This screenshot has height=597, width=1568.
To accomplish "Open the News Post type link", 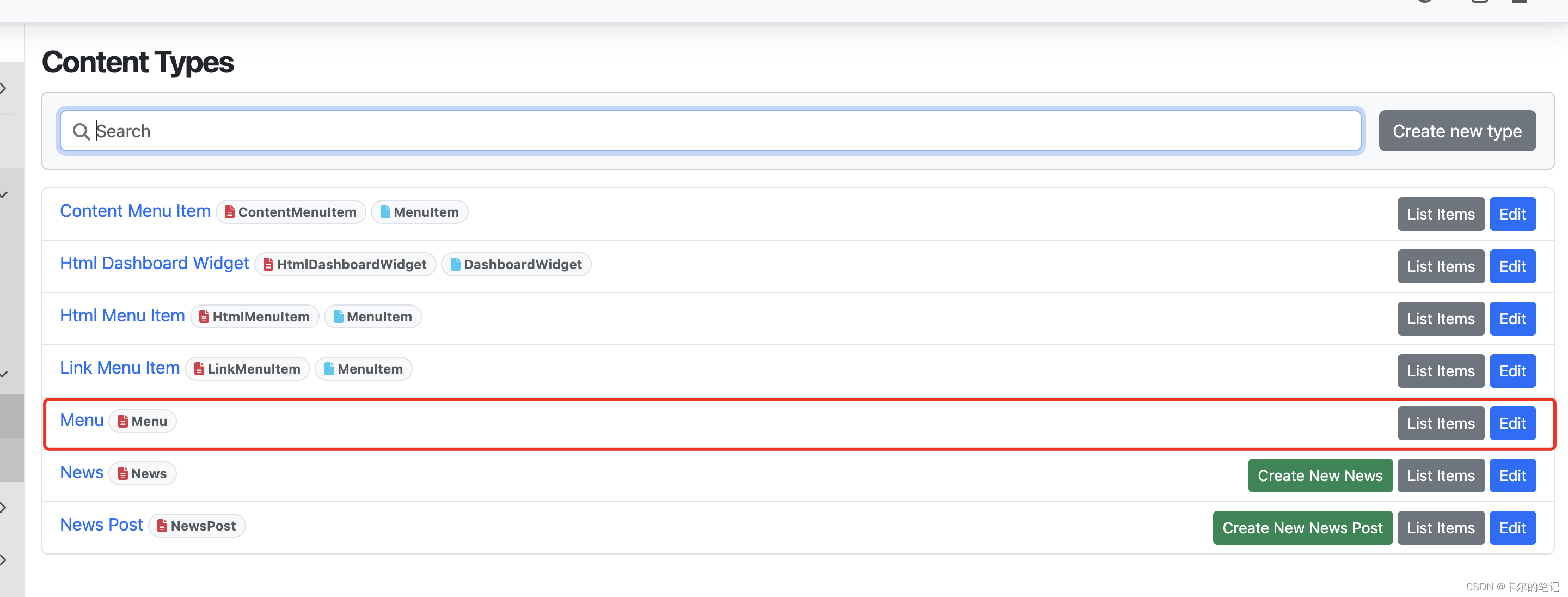I will (101, 525).
